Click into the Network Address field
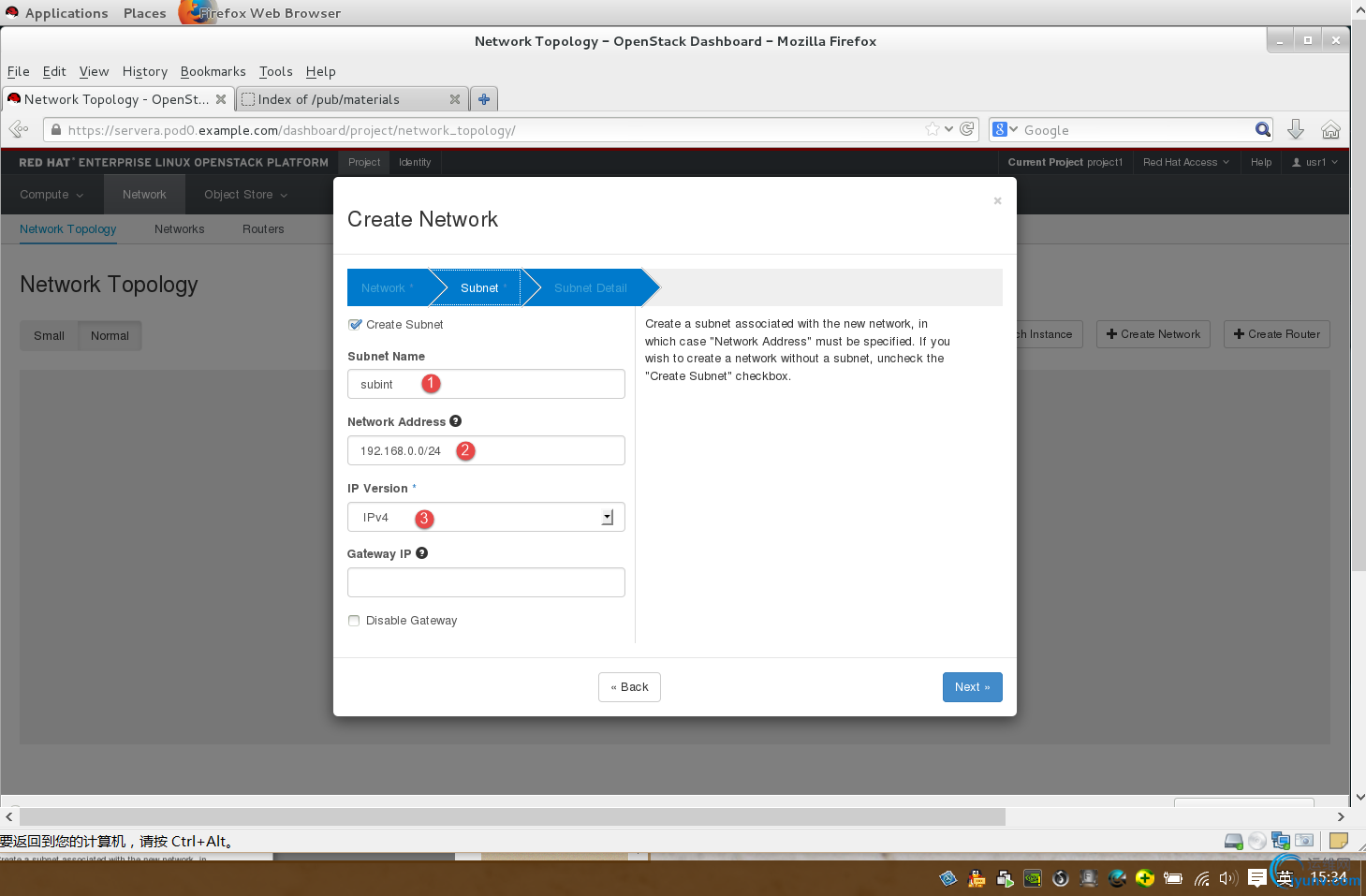This screenshot has width=1366, height=896. [x=486, y=450]
